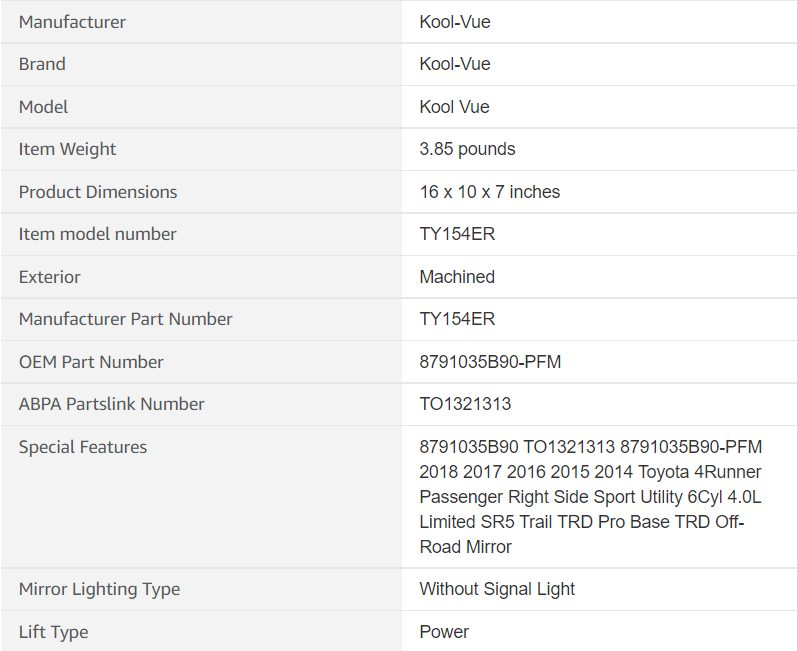Viewport: 797px width, 651px height.
Task: Select the Machined exterior value
Action: 457,277
